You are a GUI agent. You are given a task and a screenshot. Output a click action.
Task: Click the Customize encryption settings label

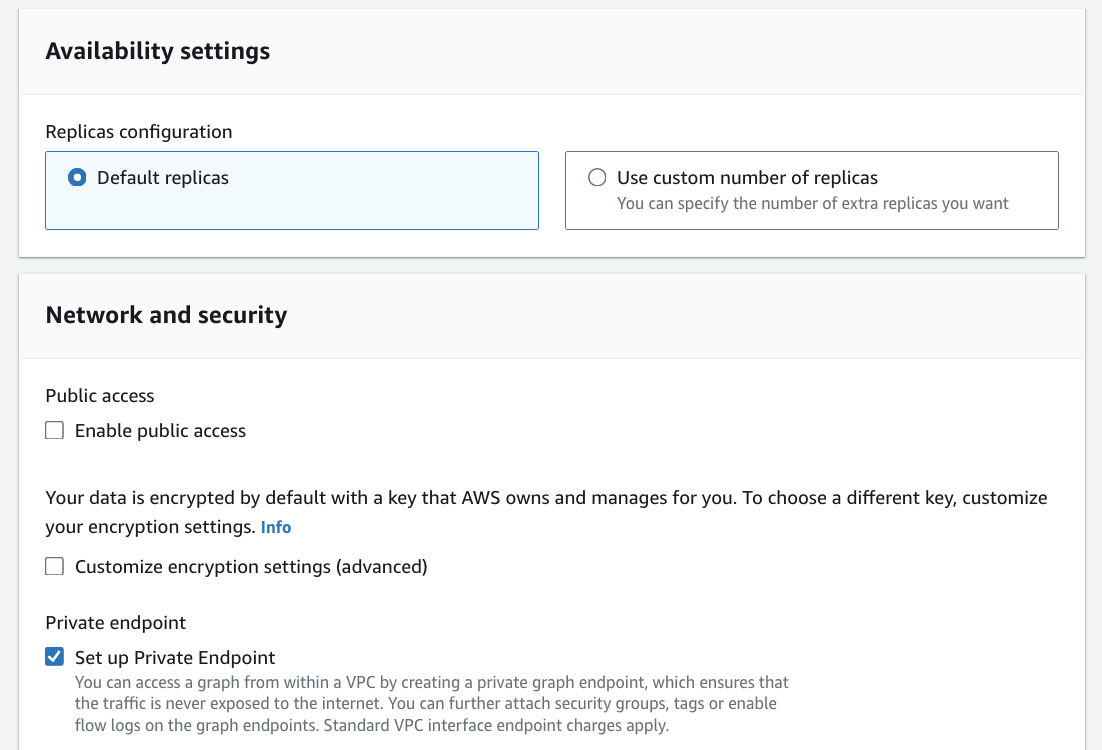(250, 566)
